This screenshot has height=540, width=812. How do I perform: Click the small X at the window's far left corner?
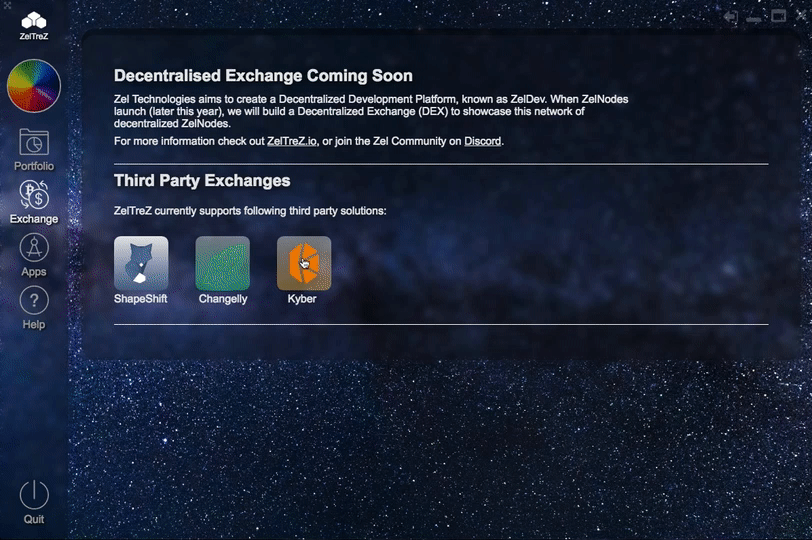tap(7, 6)
